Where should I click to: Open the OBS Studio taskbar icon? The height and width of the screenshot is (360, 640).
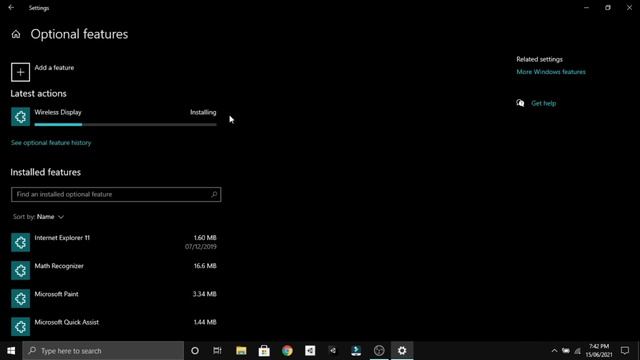379,351
